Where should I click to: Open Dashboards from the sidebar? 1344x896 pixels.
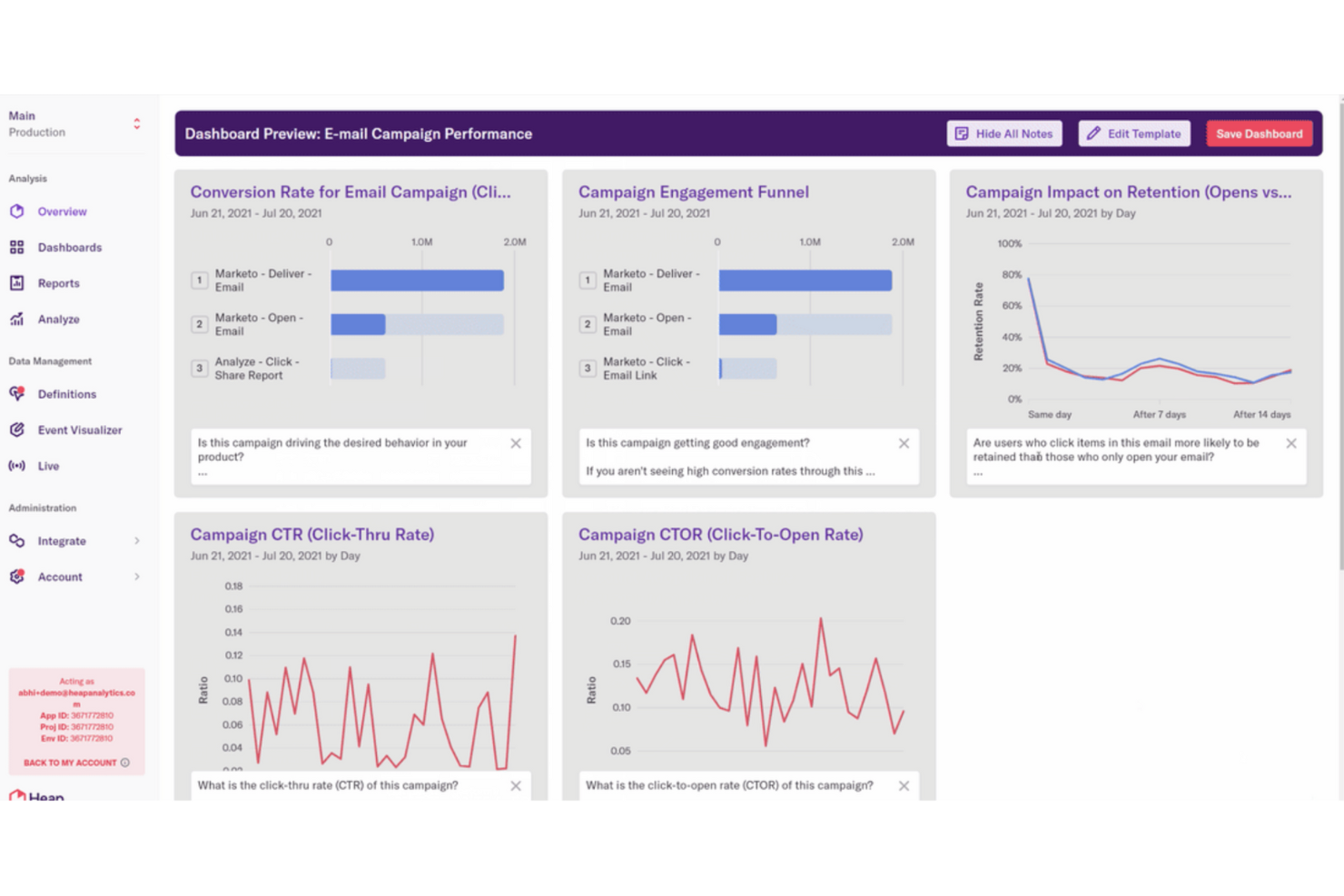pyautogui.click(x=70, y=247)
